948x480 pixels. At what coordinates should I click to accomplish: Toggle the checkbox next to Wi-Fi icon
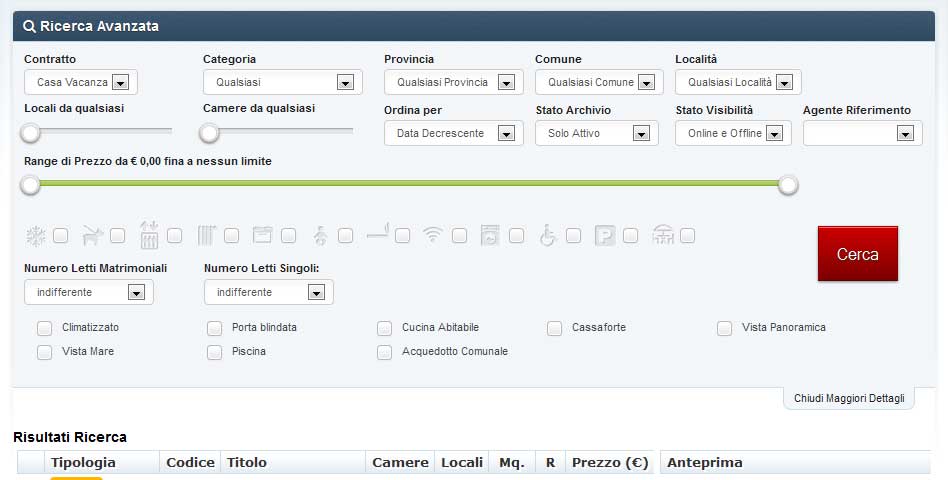[x=459, y=235]
